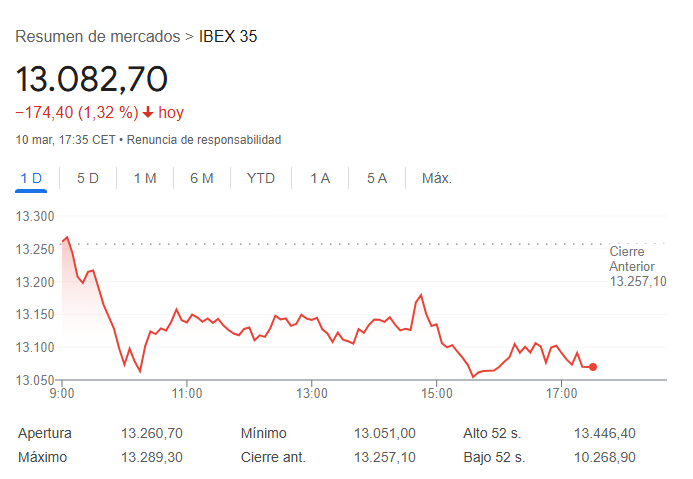
Task: Show the 6 M chart range
Action: (202, 178)
